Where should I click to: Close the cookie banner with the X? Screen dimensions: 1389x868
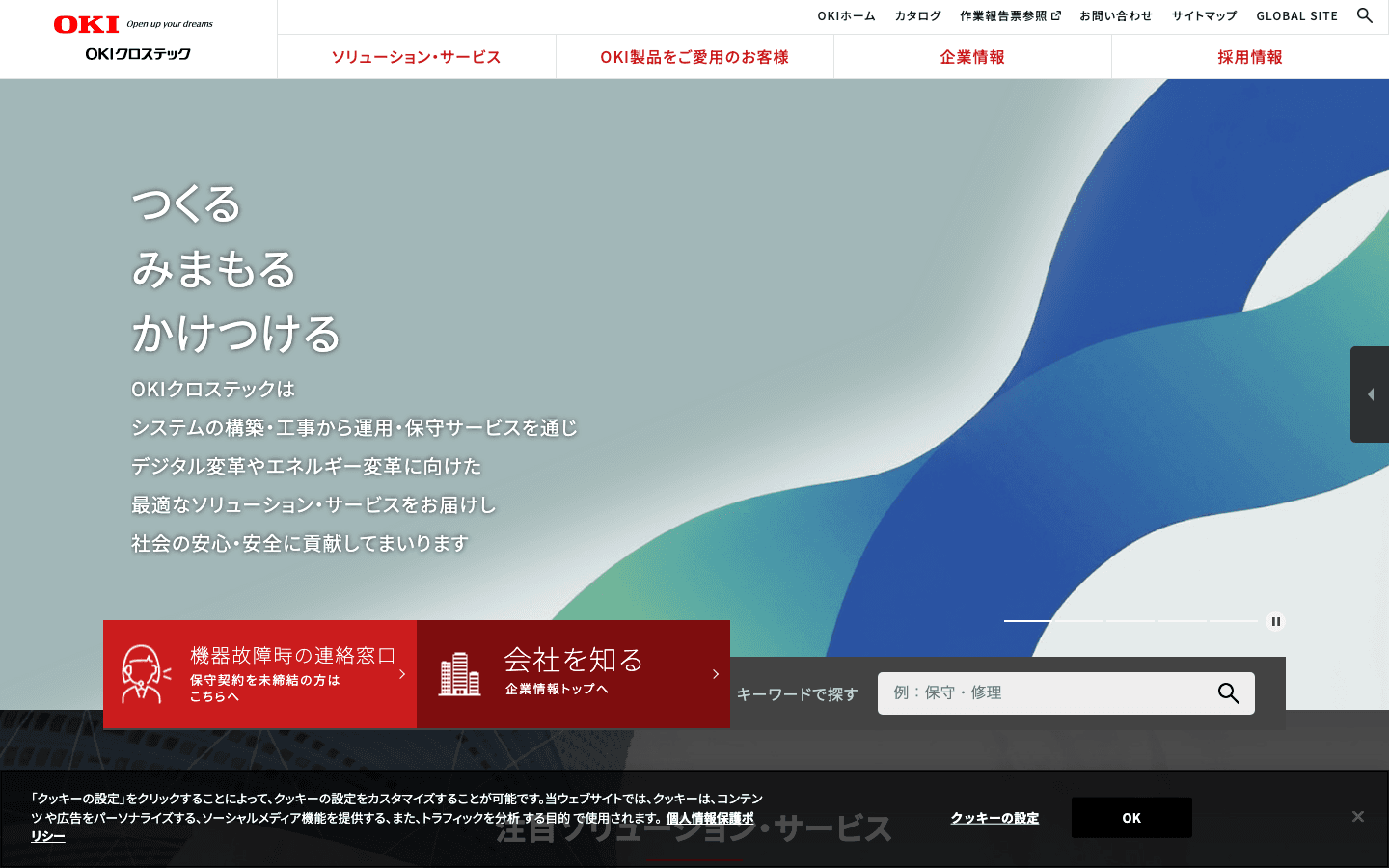(1357, 817)
